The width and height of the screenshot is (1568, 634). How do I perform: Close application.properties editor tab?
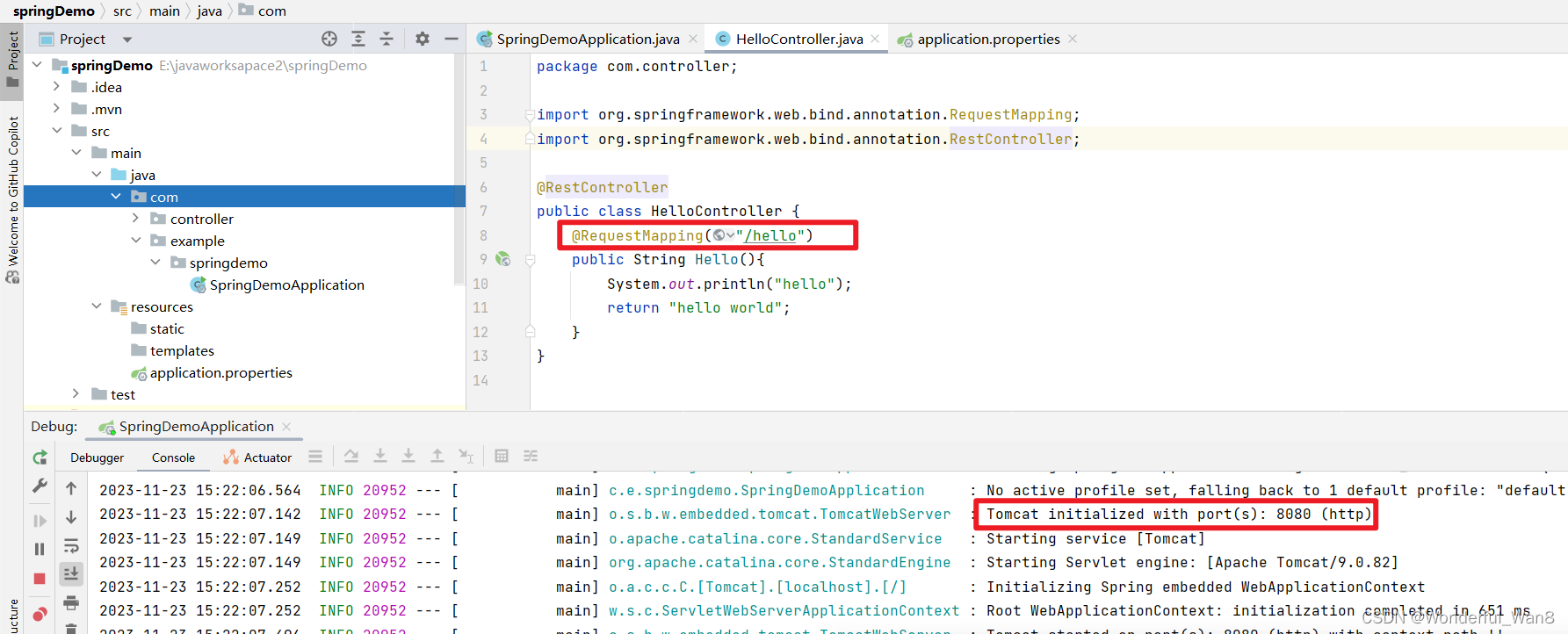click(1073, 39)
